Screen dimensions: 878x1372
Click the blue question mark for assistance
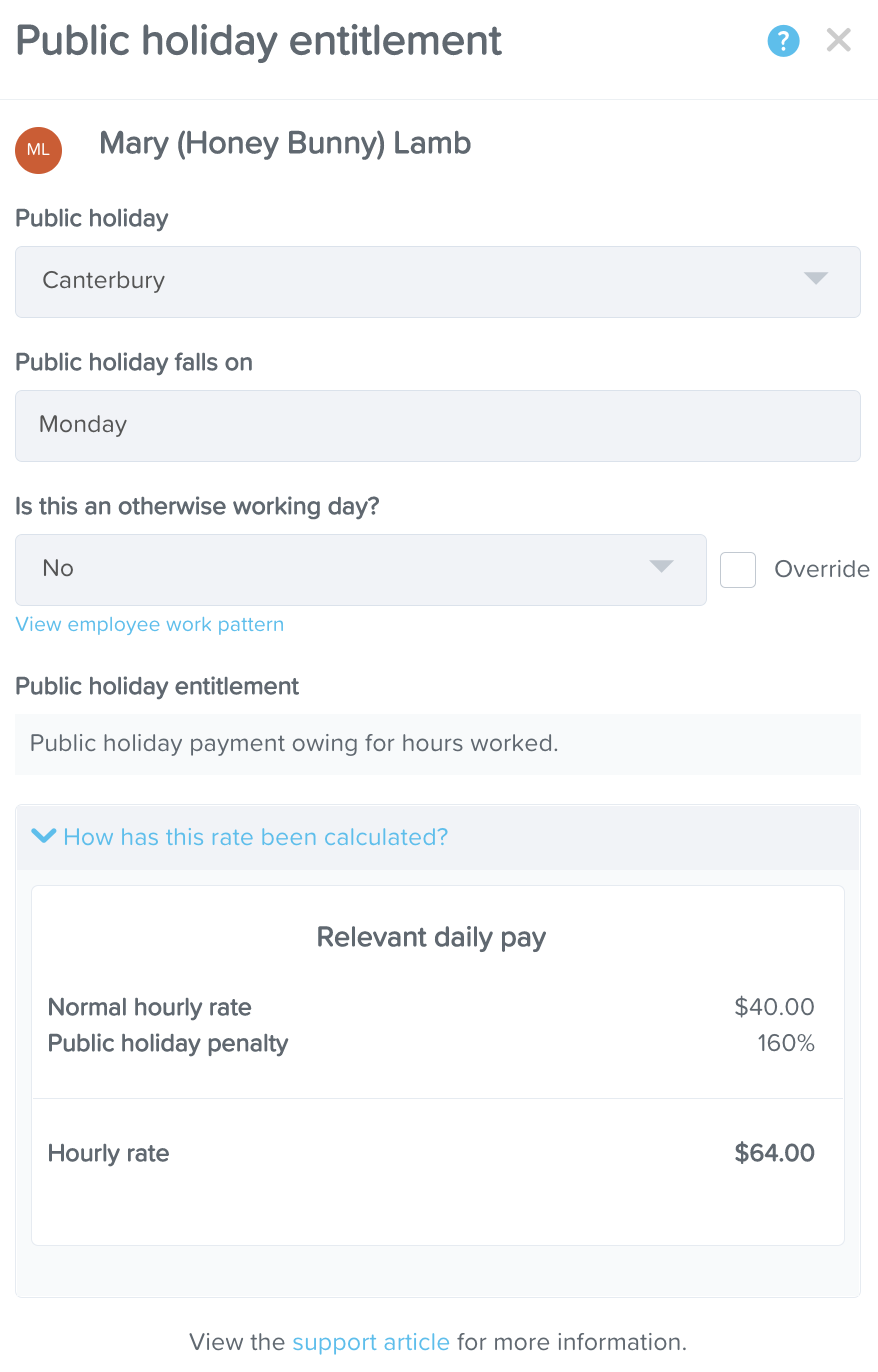783,40
